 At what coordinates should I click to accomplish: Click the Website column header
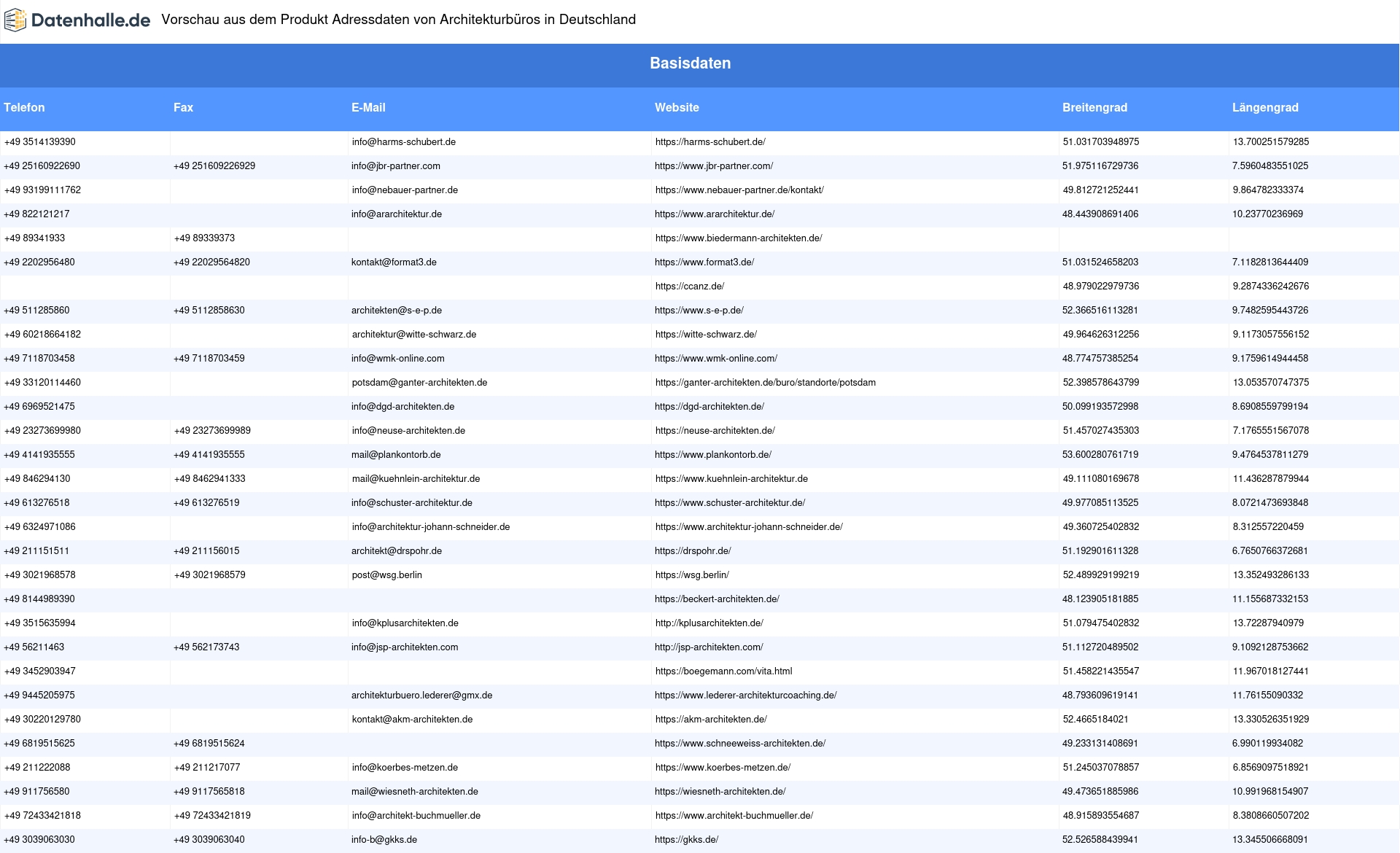point(677,107)
